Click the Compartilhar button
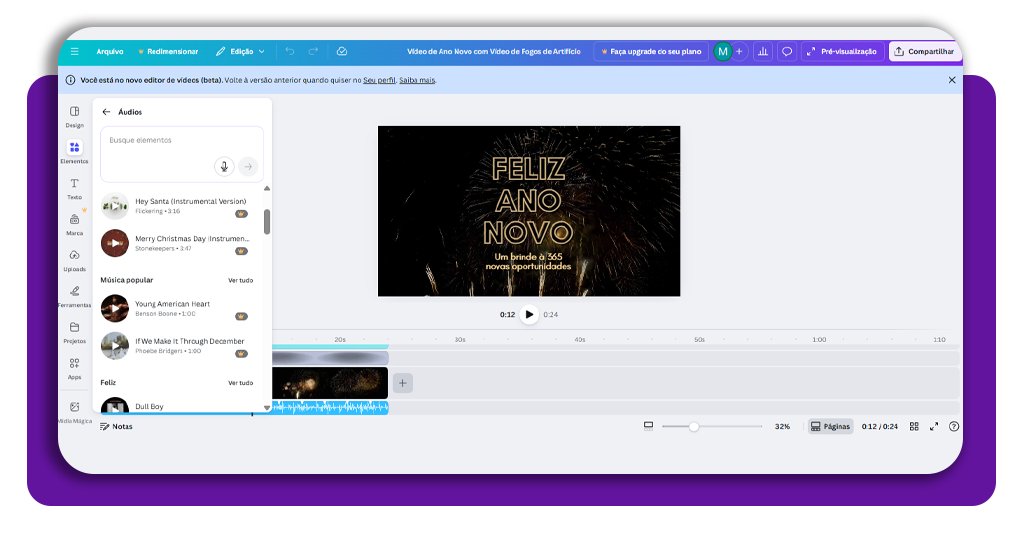Screen dimensions: 1024x536 (x=924, y=52)
